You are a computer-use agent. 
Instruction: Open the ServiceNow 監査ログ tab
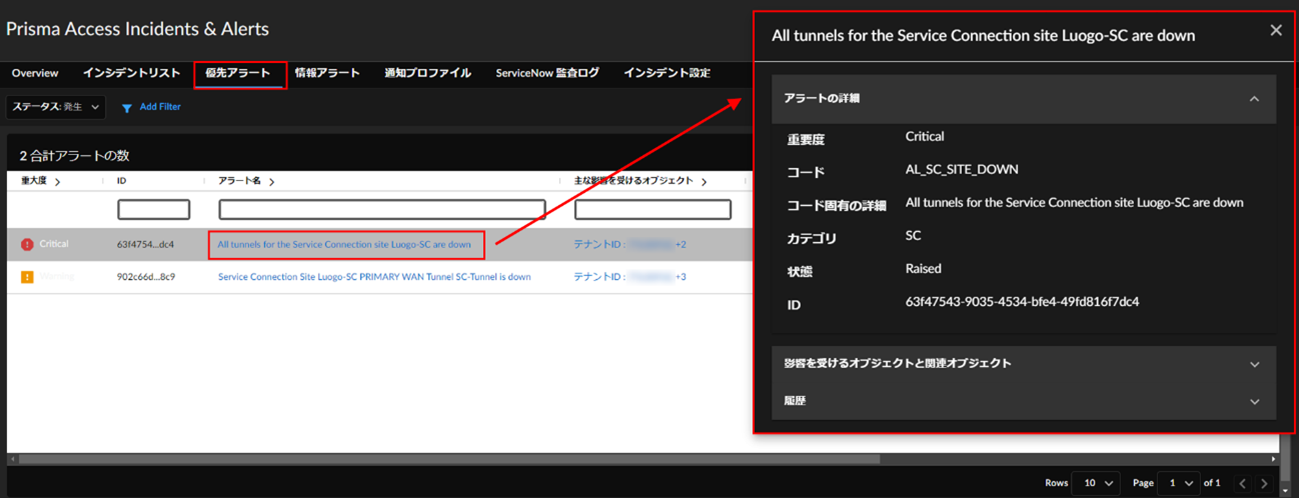[x=547, y=73]
